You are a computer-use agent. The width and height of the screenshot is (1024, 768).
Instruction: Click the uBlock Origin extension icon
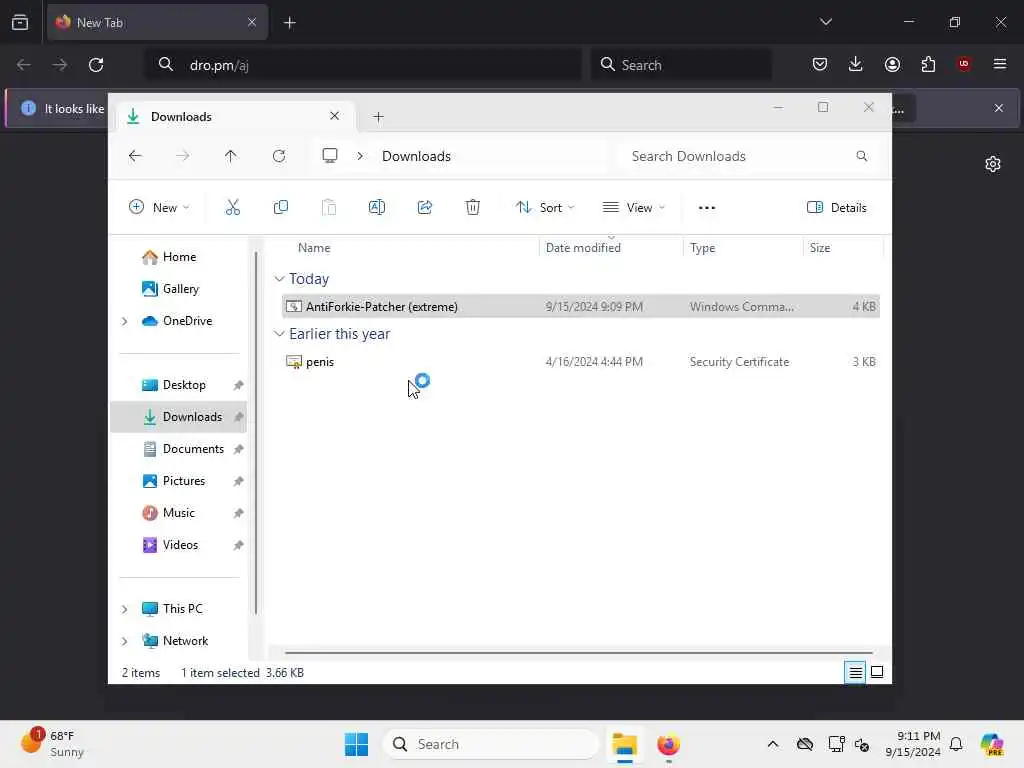pos(964,64)
